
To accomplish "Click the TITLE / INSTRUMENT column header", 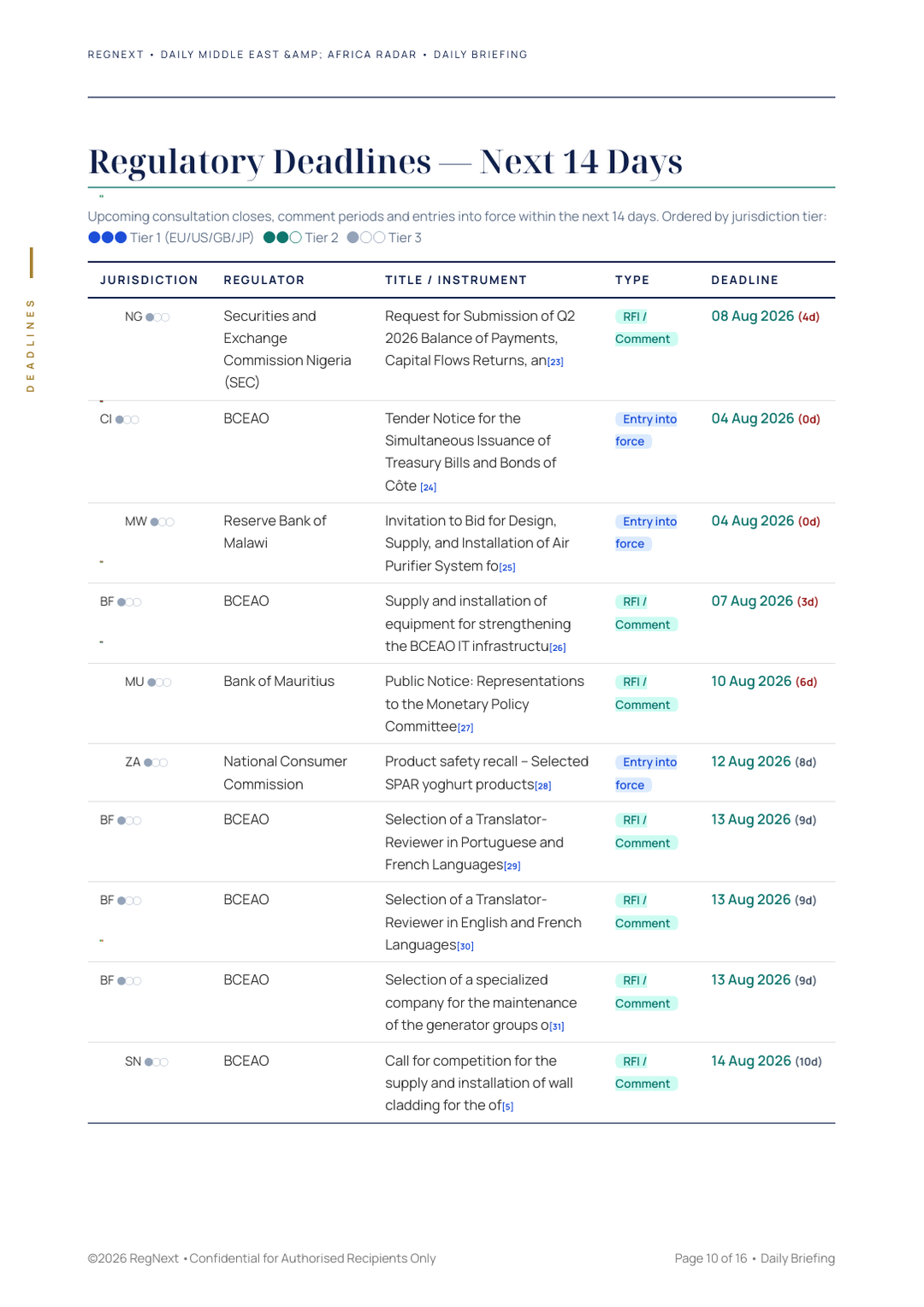I will pyautogui.click(x=456, y=281).
